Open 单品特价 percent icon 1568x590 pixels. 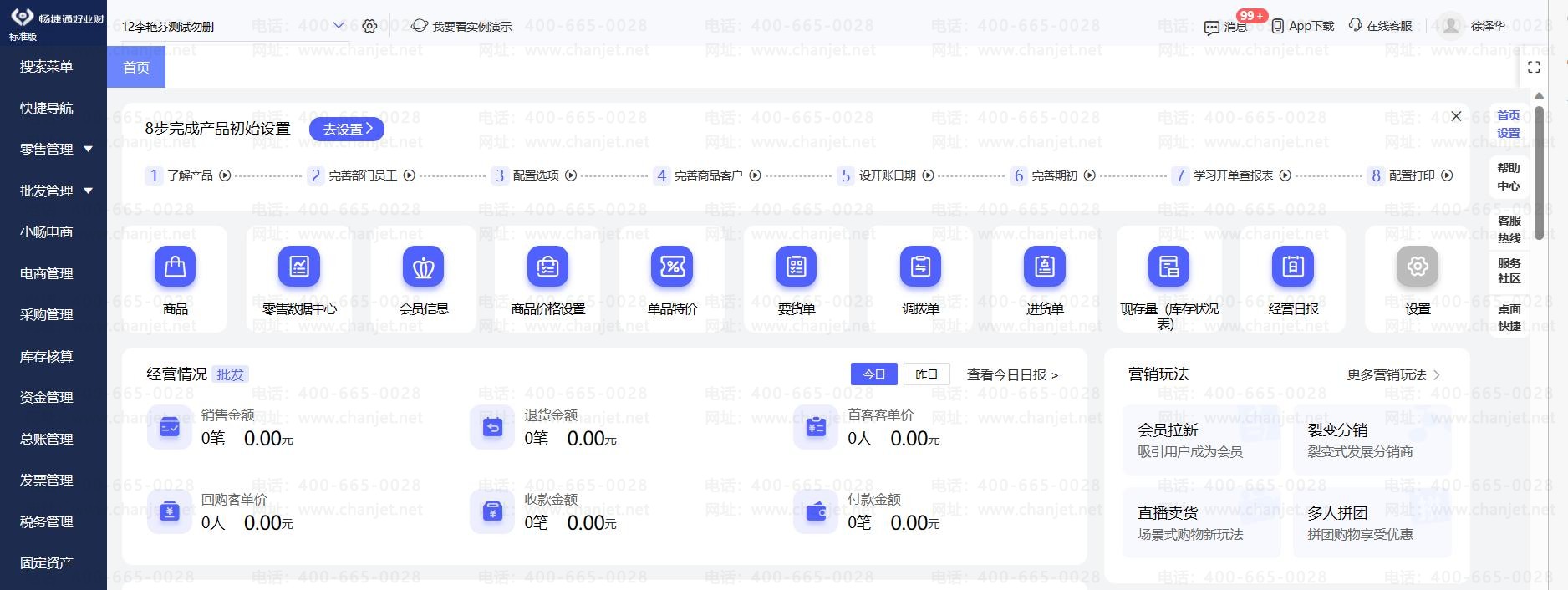[x=672, y=267]
